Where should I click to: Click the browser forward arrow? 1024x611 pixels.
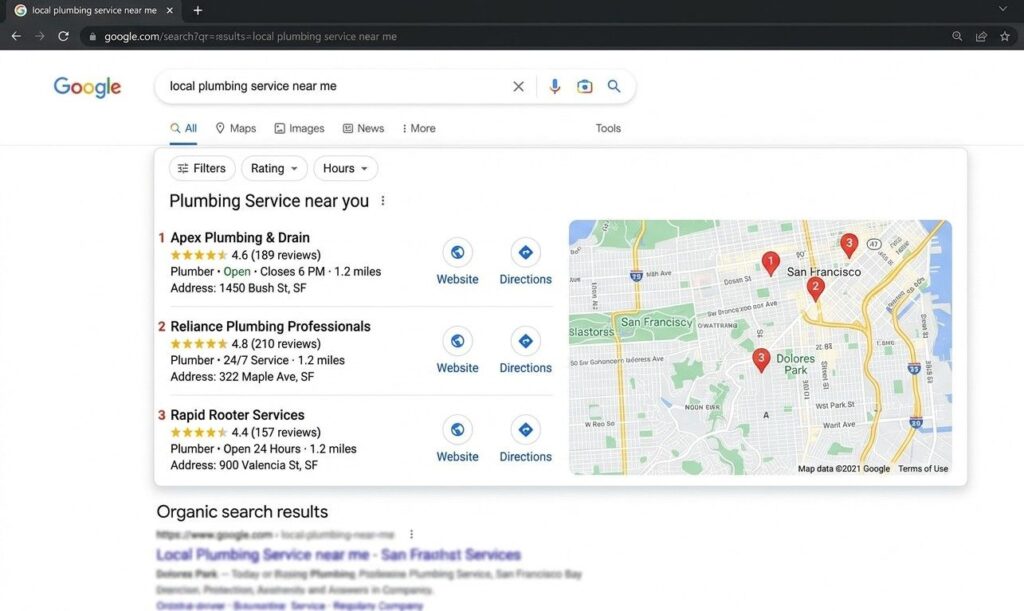point(40,37)
